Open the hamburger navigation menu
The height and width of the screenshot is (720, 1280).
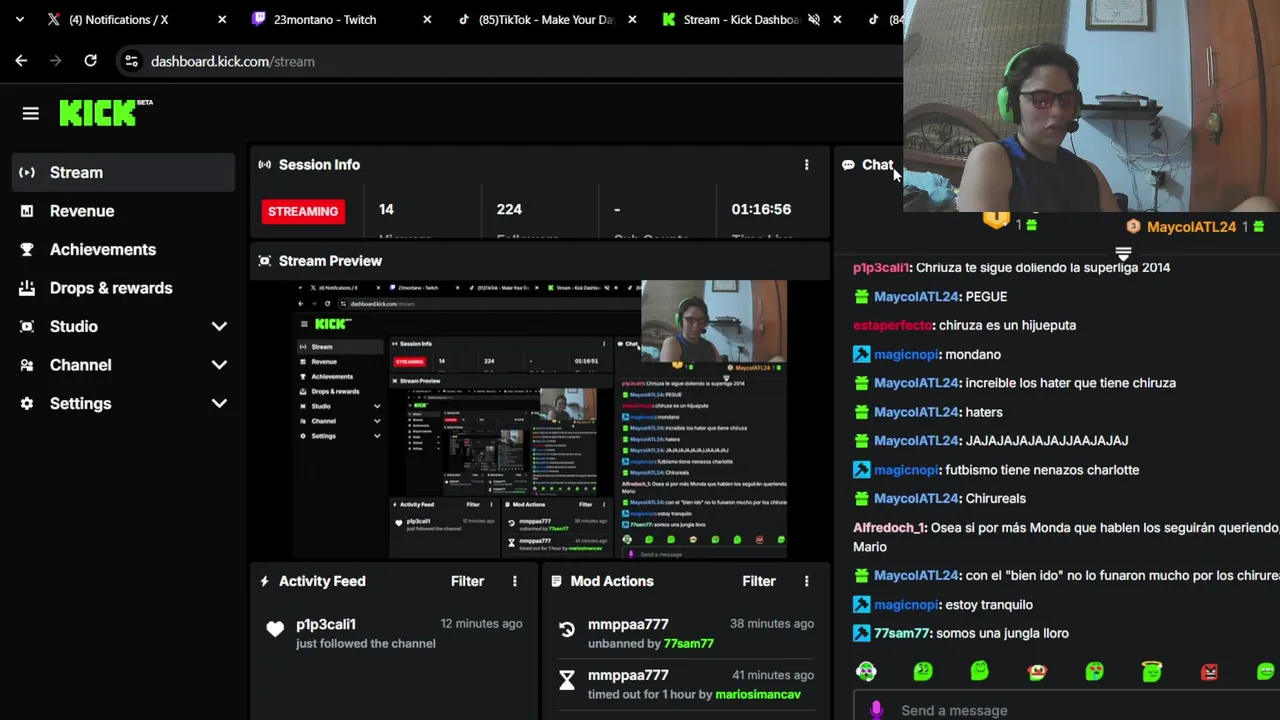(x=30, y=114)
